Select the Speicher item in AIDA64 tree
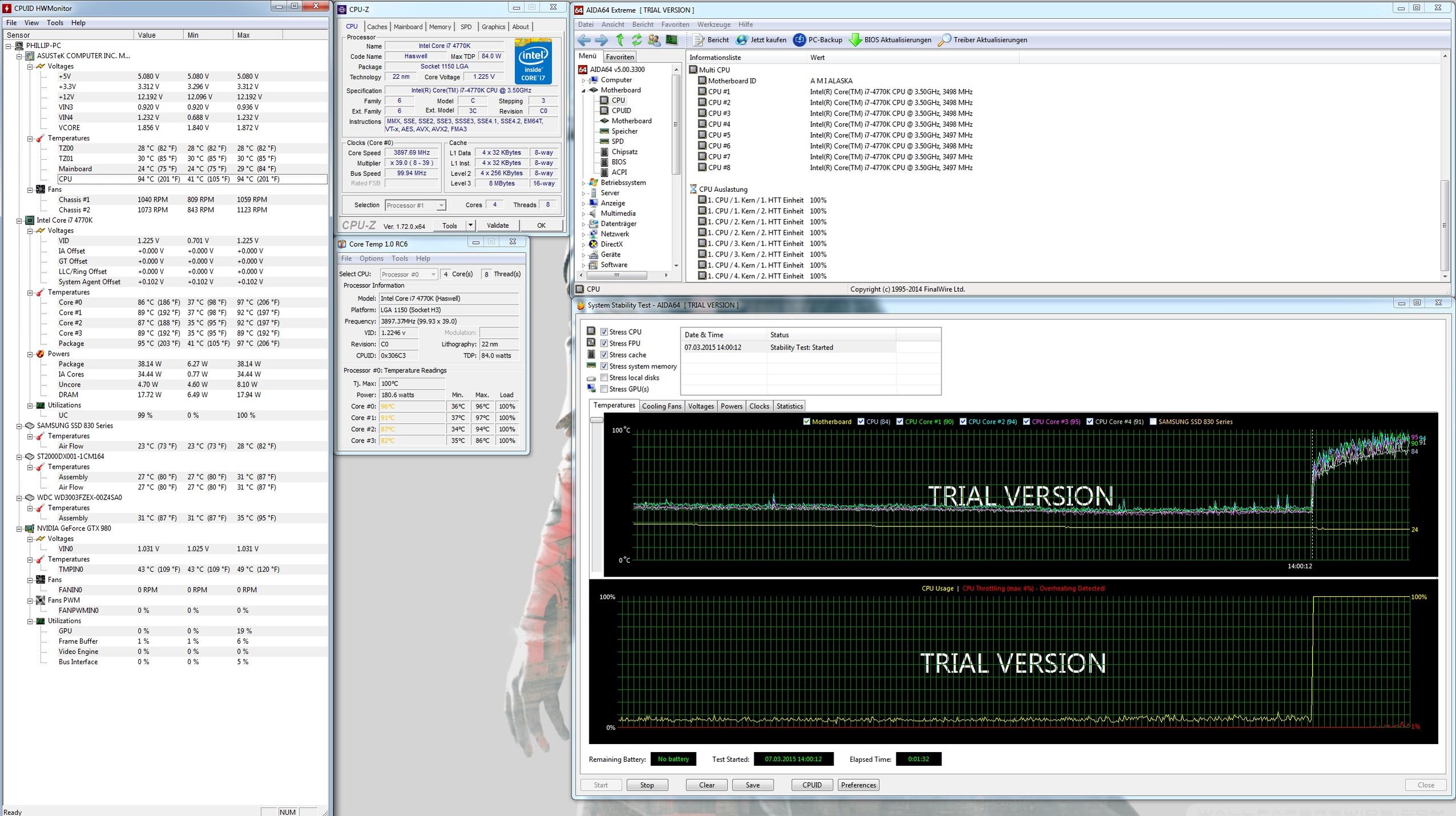Image resolution: width=1456 pixels, height=816 pixels. (624, 131)
